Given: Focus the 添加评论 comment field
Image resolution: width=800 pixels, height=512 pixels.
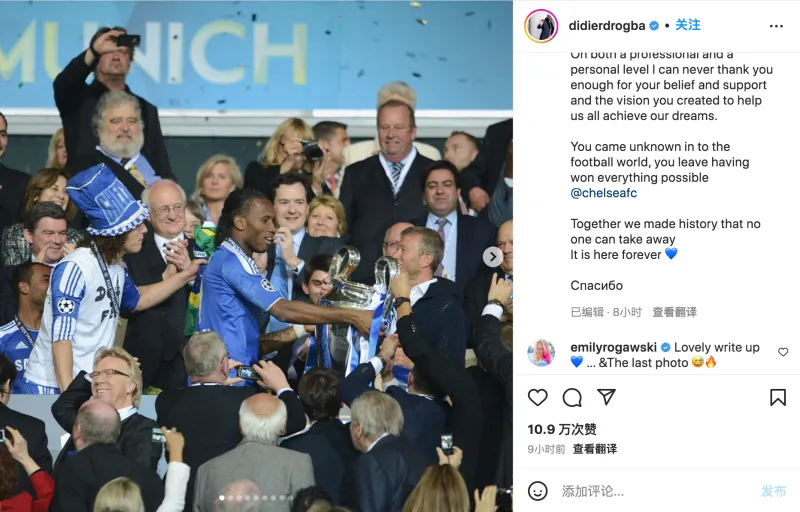Looking at the screenshot, I should [658, 491].
